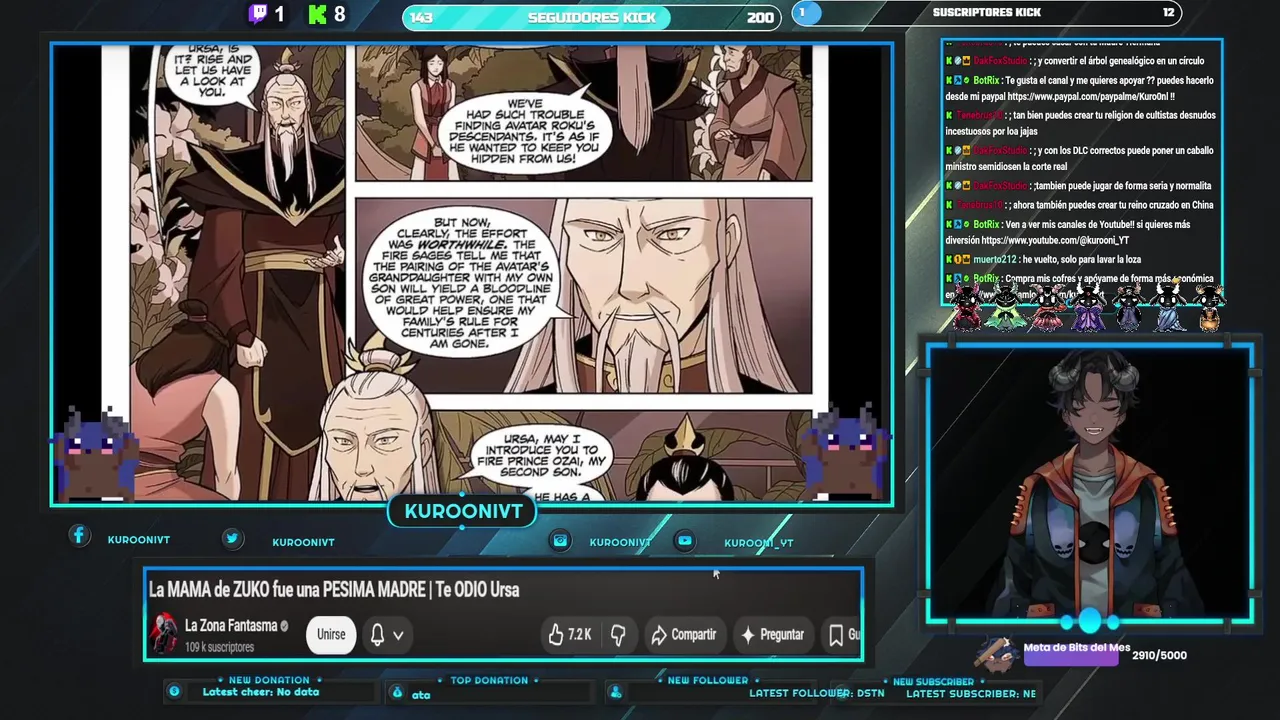Click the New Donation cheer icon
This screenshot has width=1280, height=720.
[x=174, y=691]
